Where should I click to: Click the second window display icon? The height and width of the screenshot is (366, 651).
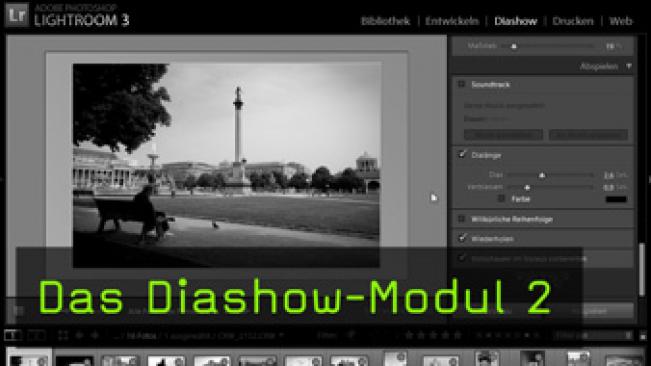tap(36, 335)
